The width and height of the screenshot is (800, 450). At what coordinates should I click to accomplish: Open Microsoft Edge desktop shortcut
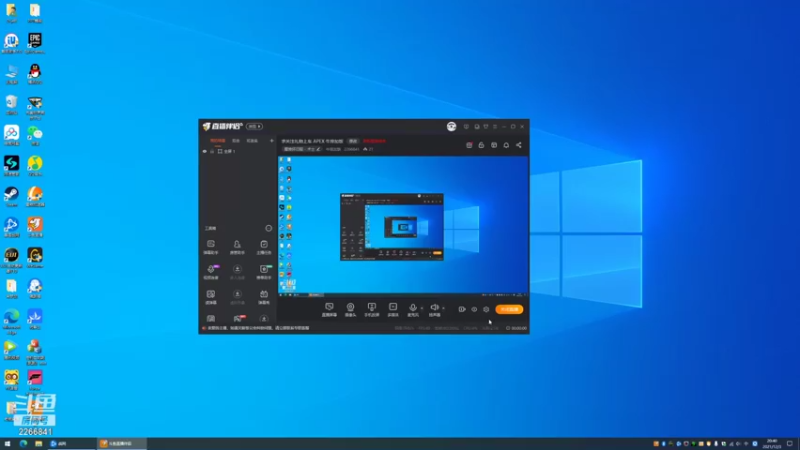(11, 321)
